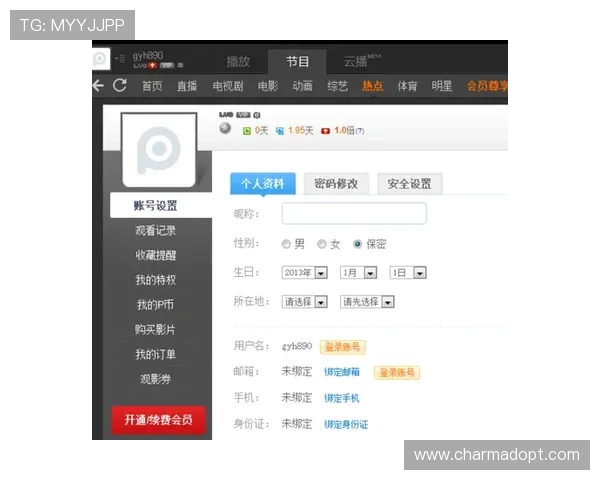
Task: Open 直播 in navigation bar
Action: [187, 86]
